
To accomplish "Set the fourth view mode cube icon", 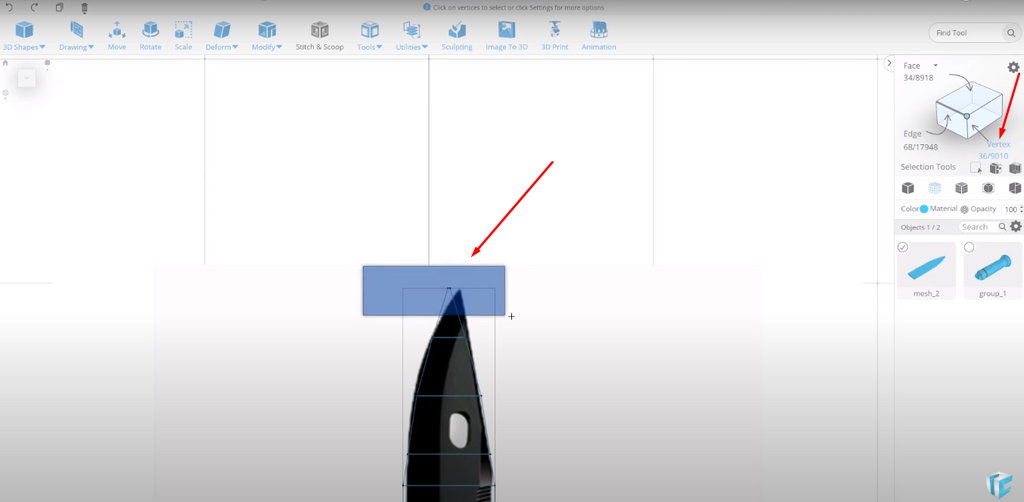I will 988,188.
